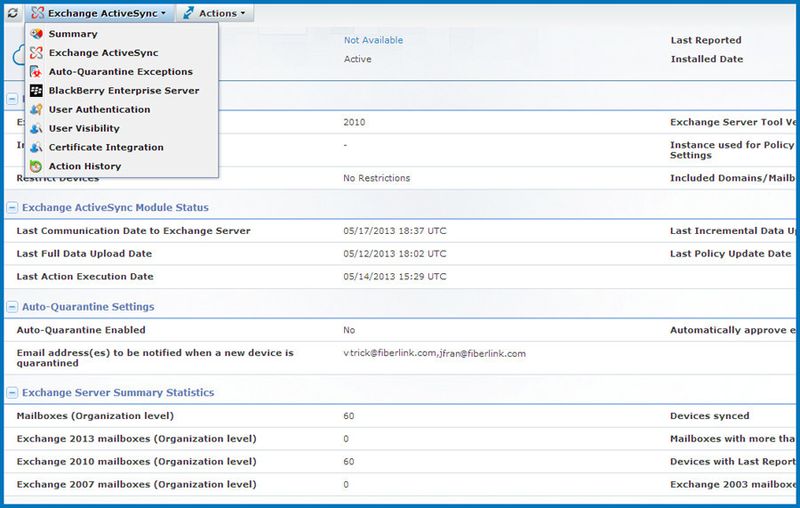The image size is (800, 508).
Task: Click the notification email addresses value
Action: pyautogui.click(x=434, y=353)
